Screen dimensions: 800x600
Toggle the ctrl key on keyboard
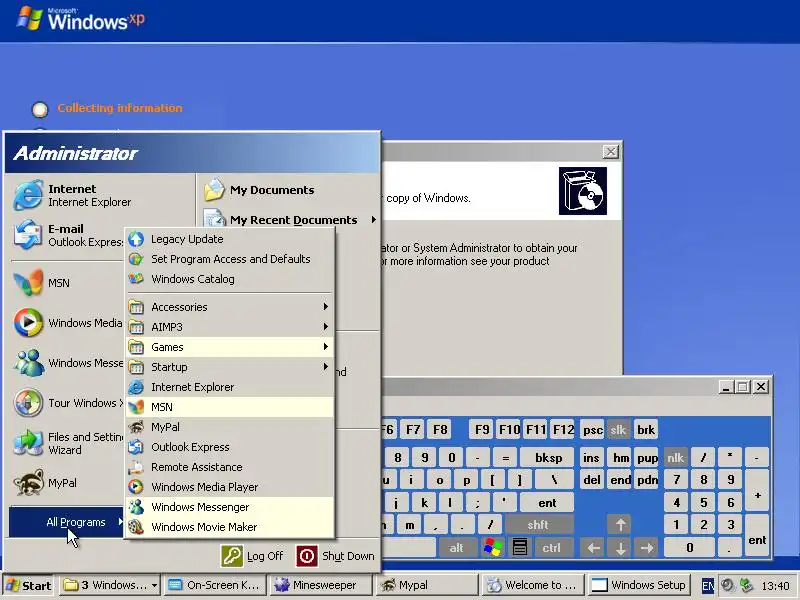[551, 547]
